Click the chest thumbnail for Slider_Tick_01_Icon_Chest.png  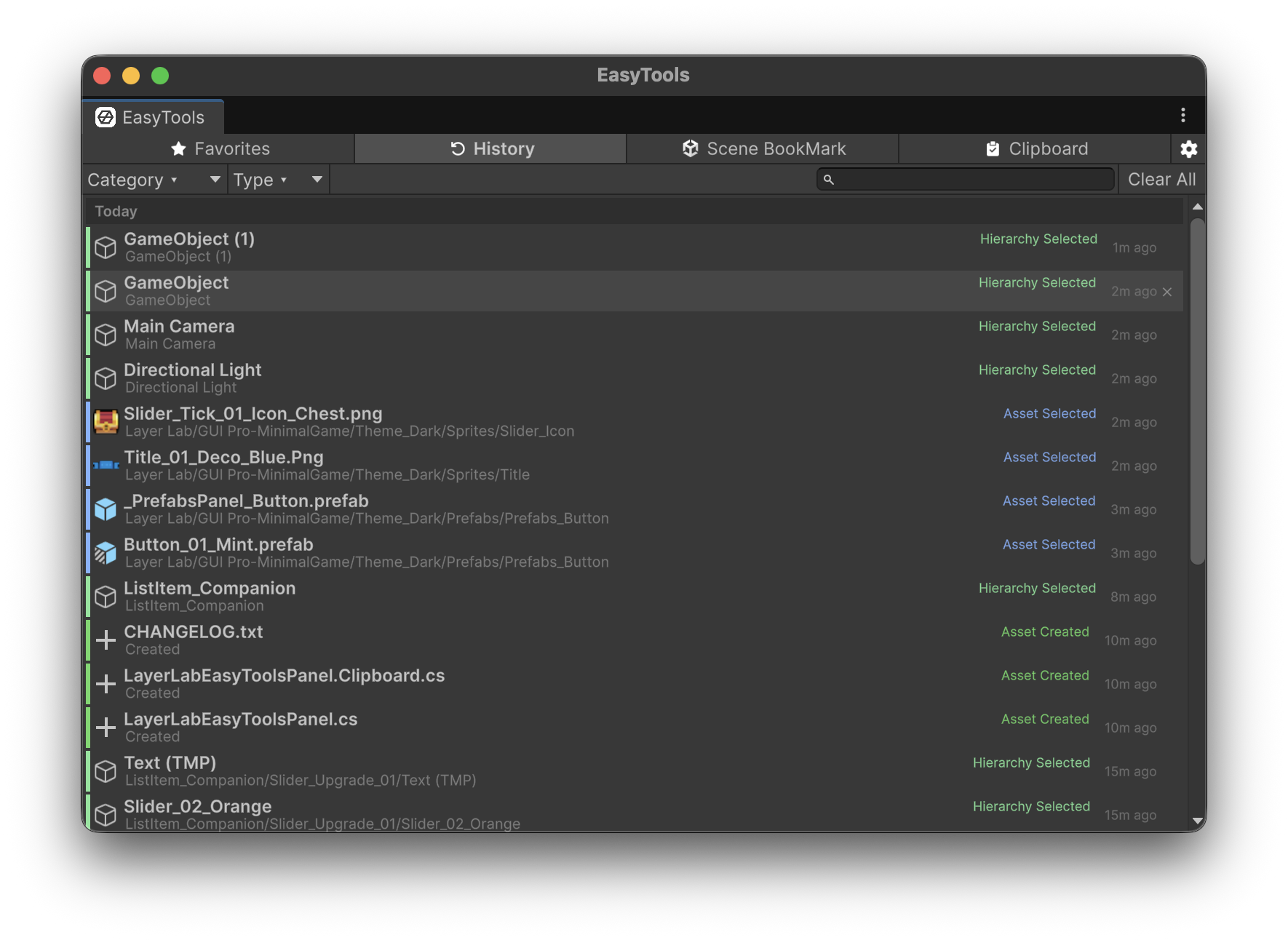click(106, 422)
